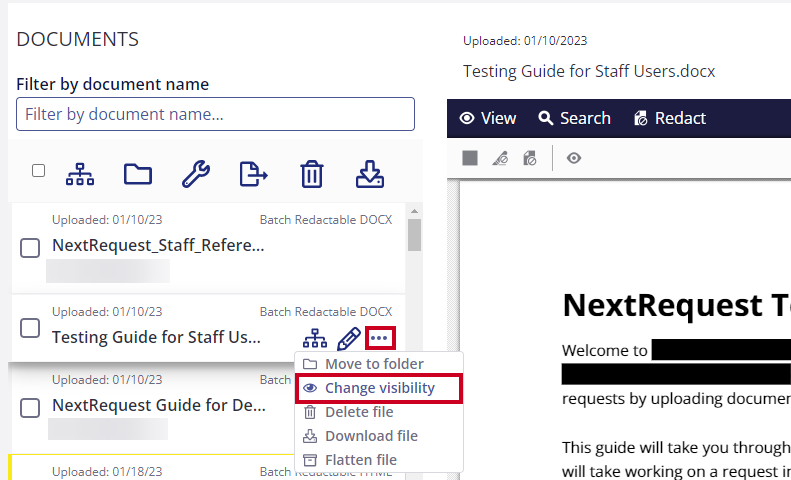Click the document list scrollbar thumb
Viewport: 791px width, 480px height.
[x=414, y=235]
